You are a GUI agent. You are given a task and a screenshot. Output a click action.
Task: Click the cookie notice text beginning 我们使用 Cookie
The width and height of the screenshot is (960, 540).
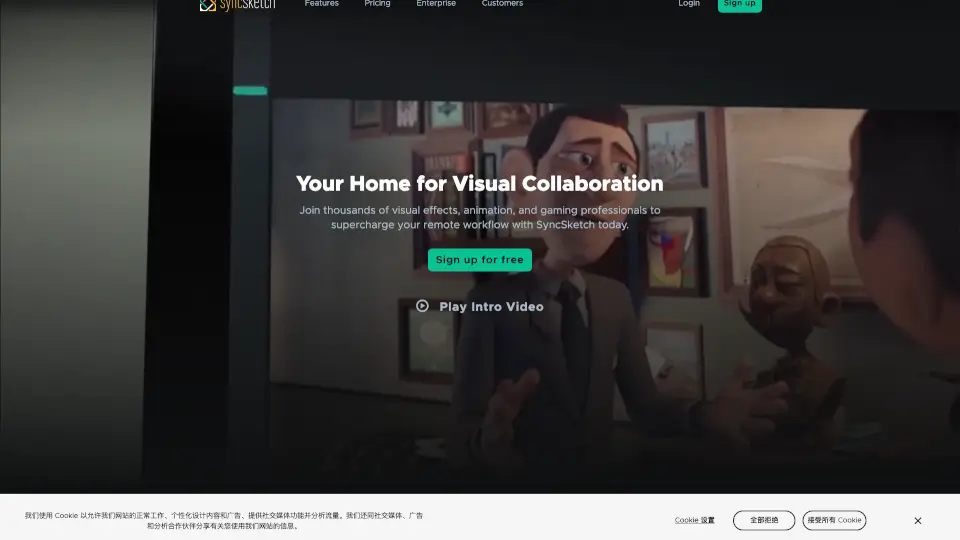223,520
